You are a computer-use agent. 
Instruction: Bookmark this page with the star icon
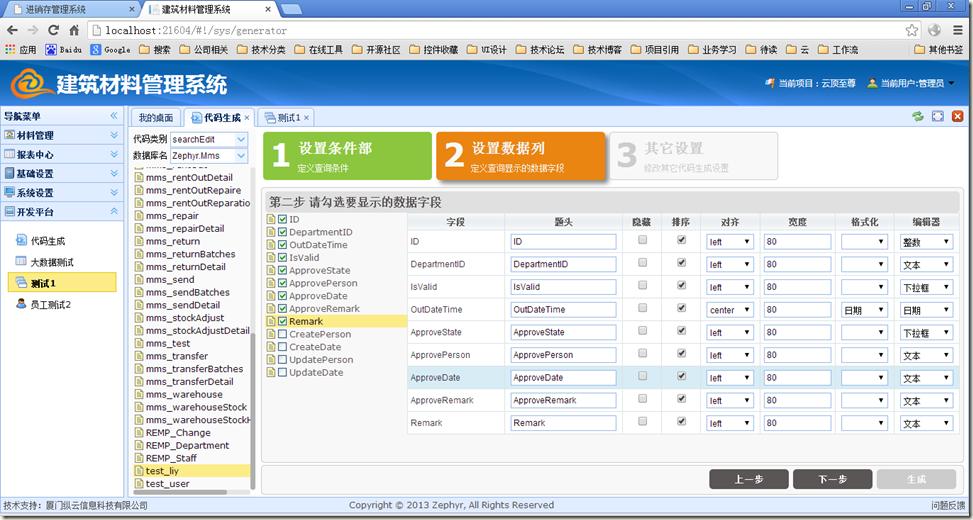(911, 30)
